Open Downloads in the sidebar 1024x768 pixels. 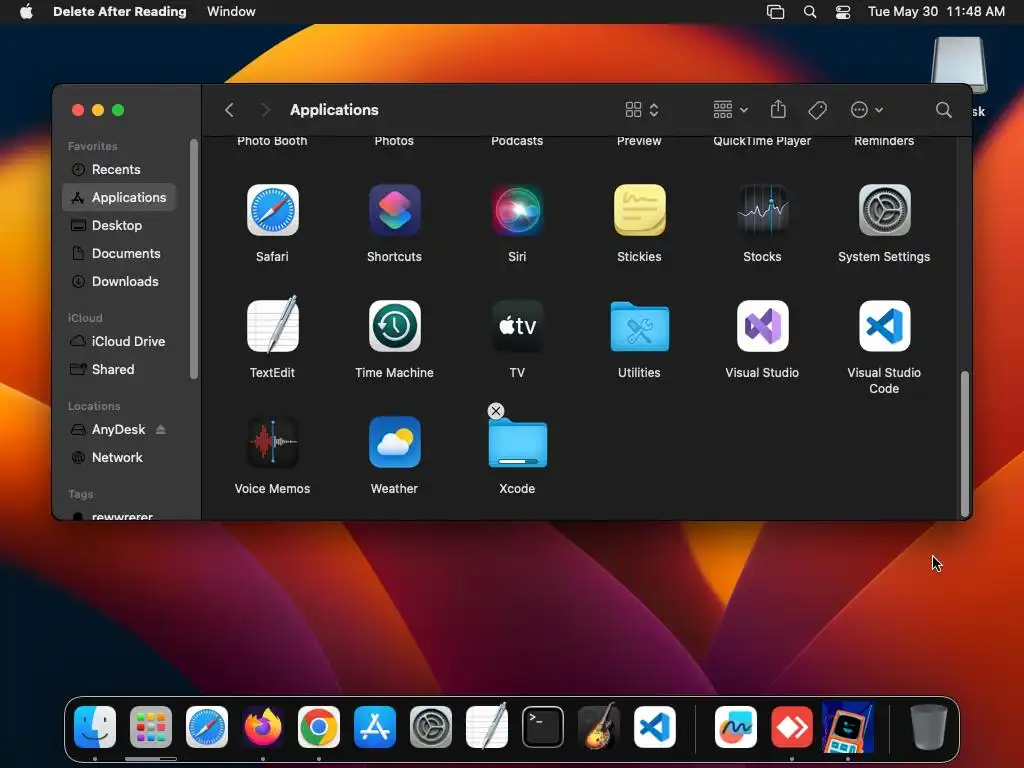tap(119, 281)
